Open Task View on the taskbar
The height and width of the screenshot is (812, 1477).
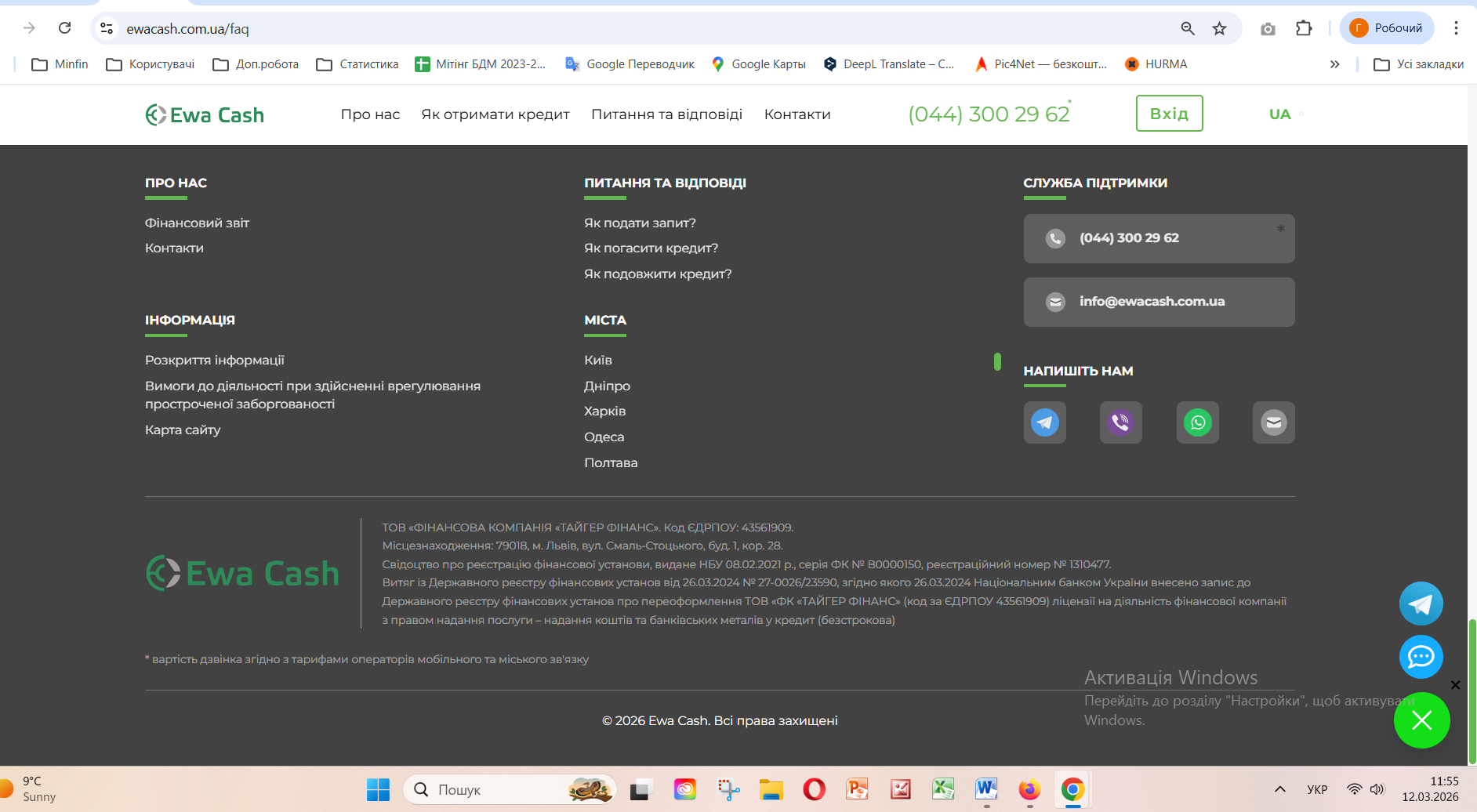pos(641,789)
